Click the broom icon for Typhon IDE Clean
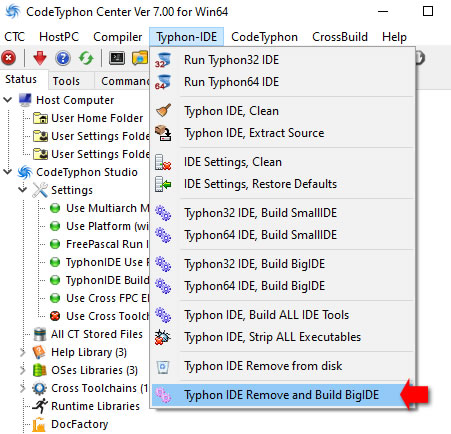This screenshot has height=434, width=451. (x=163, y=111)
